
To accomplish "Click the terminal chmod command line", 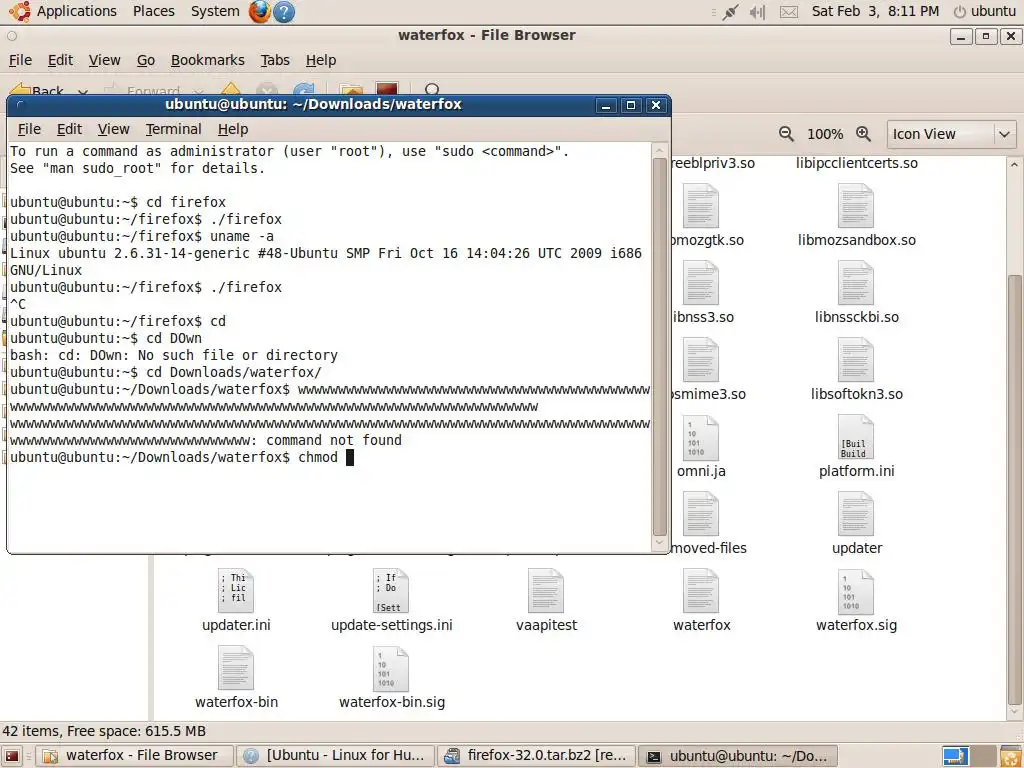I will click(x=182, y=457).
